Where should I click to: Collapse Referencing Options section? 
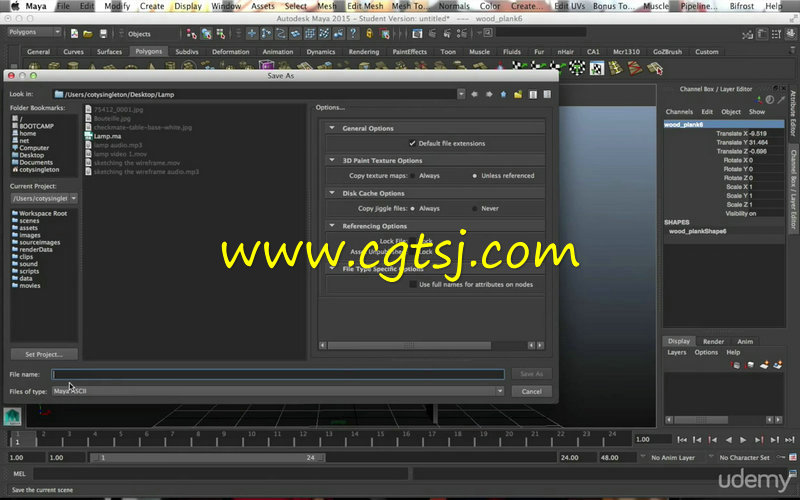click(332, 226)
